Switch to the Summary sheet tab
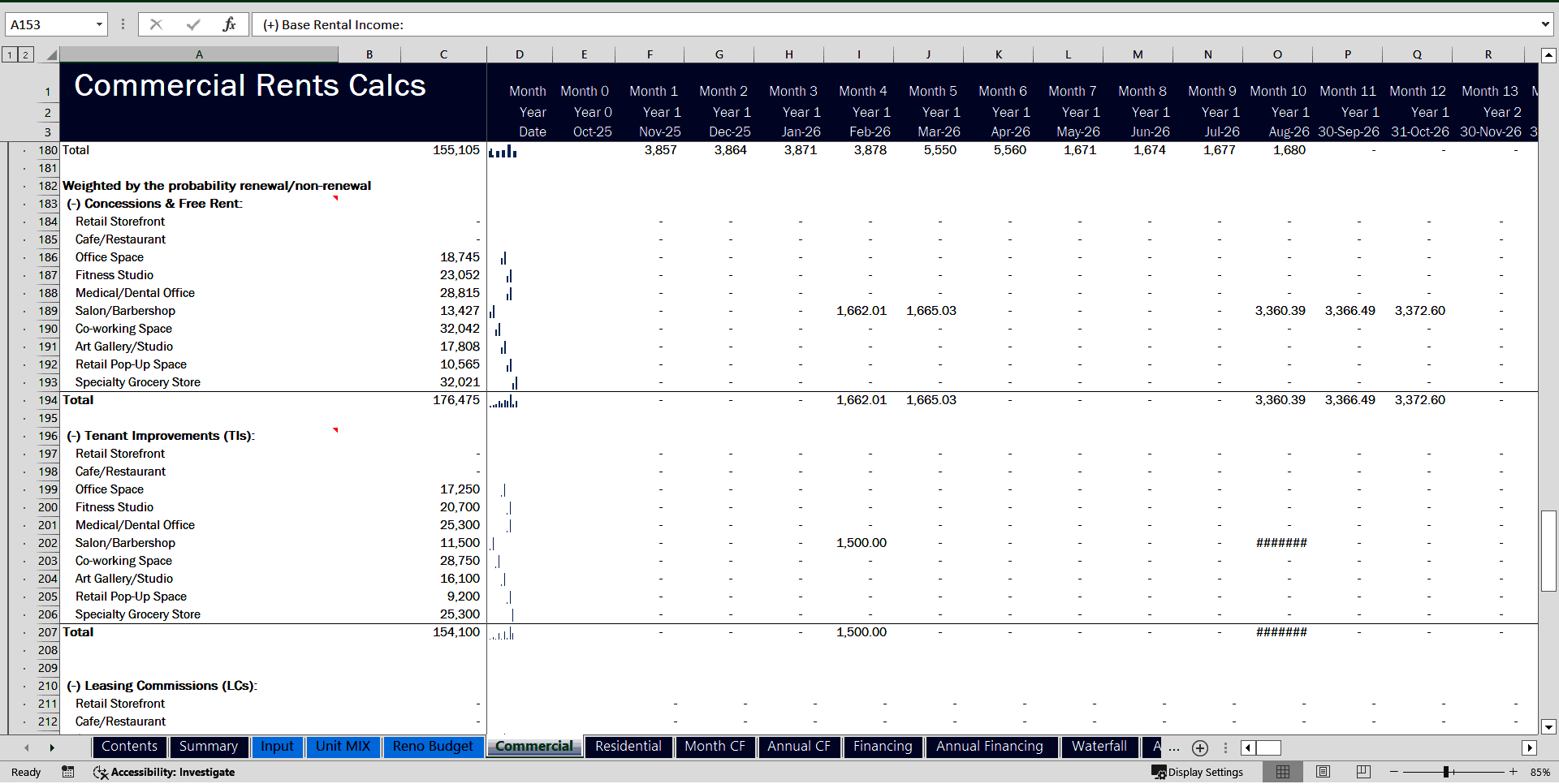 click(x=209, y=747)
